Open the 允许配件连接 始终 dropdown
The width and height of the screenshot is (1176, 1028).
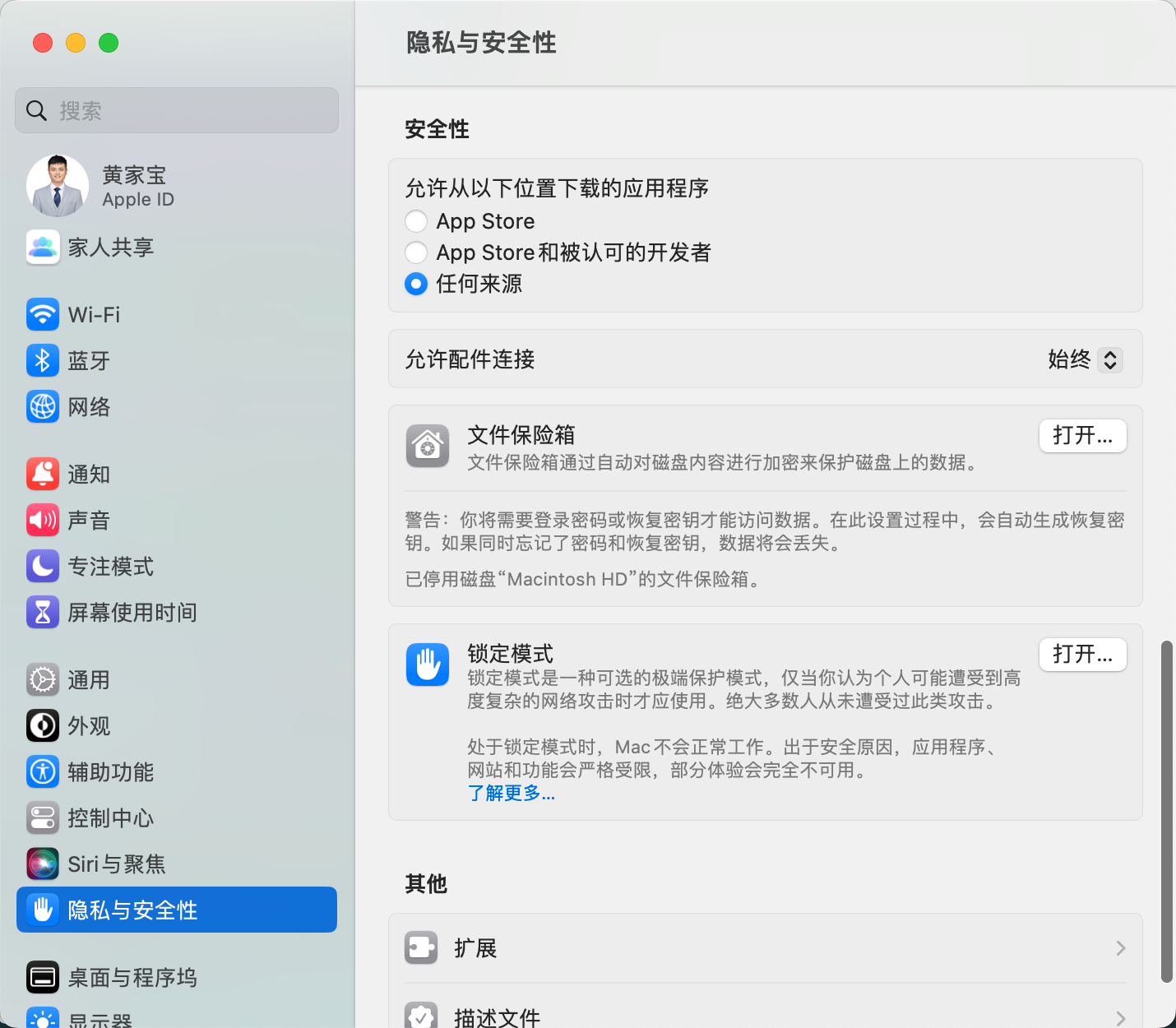tap(1085, 359)
